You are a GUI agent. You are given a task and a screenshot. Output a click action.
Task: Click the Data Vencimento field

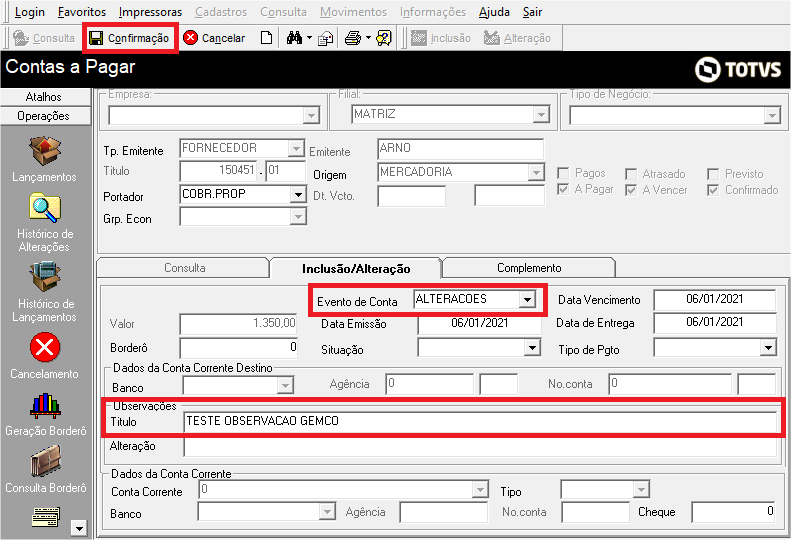714,299
